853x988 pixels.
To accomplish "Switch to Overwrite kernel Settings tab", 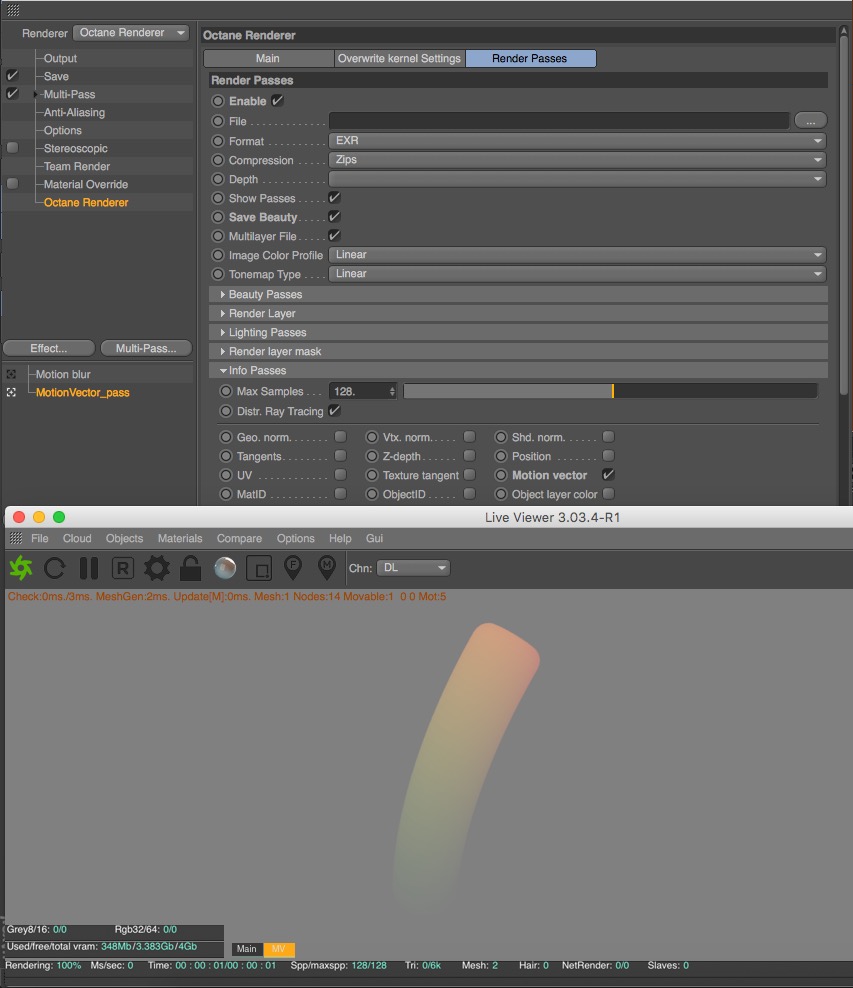I will coord(399,58).
